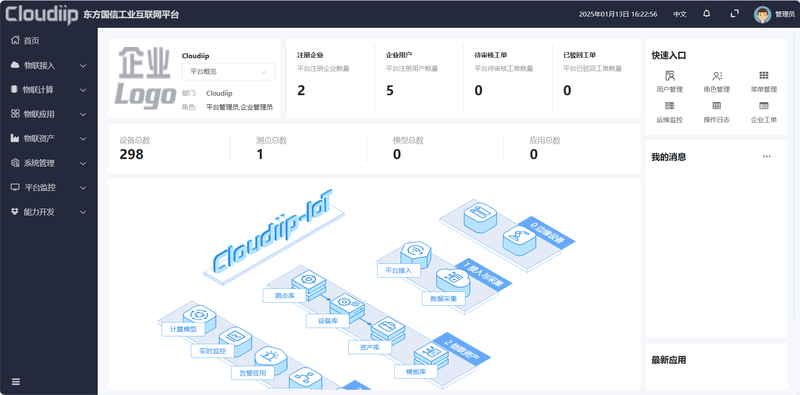Click the 首页 home icon in the sidebar

[x=15, y=40]
